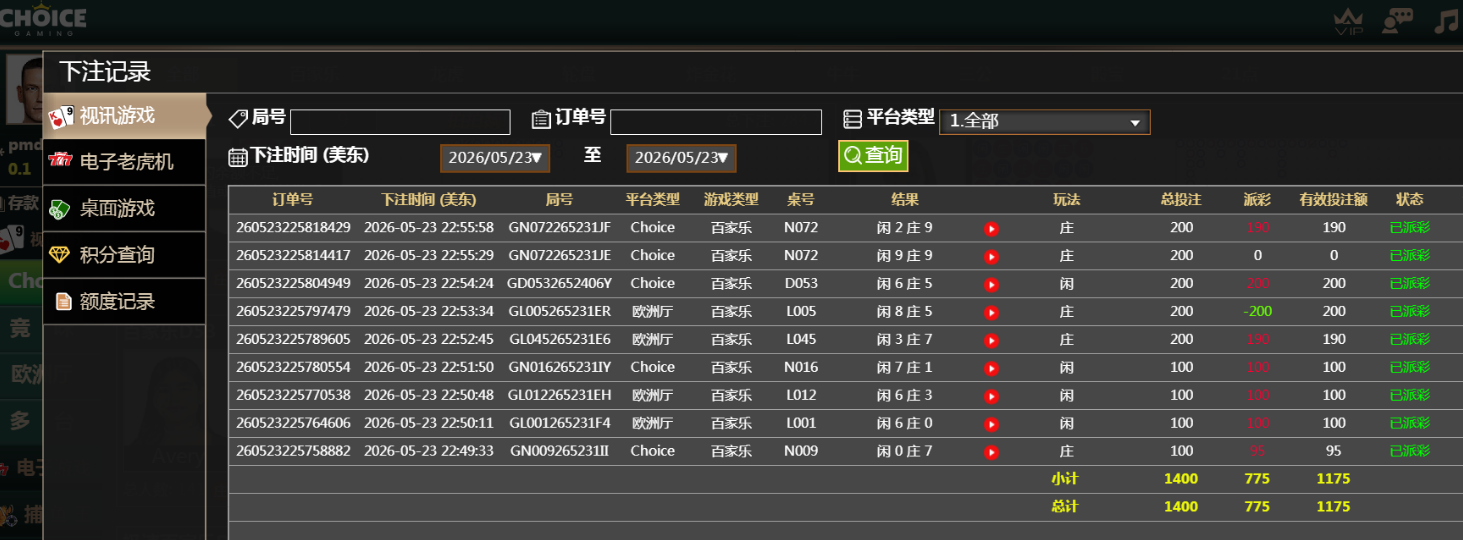Viewport: 1463px width, 540px height.
Task: Play video for order 260523225780554
Action: [x=991, y=368]
